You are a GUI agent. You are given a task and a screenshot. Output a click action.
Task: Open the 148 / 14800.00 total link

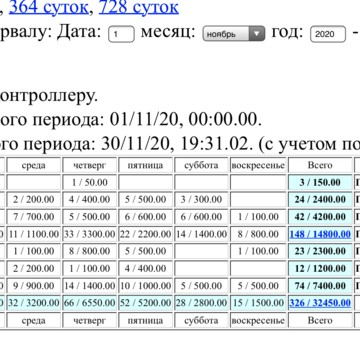pos(320,234)
